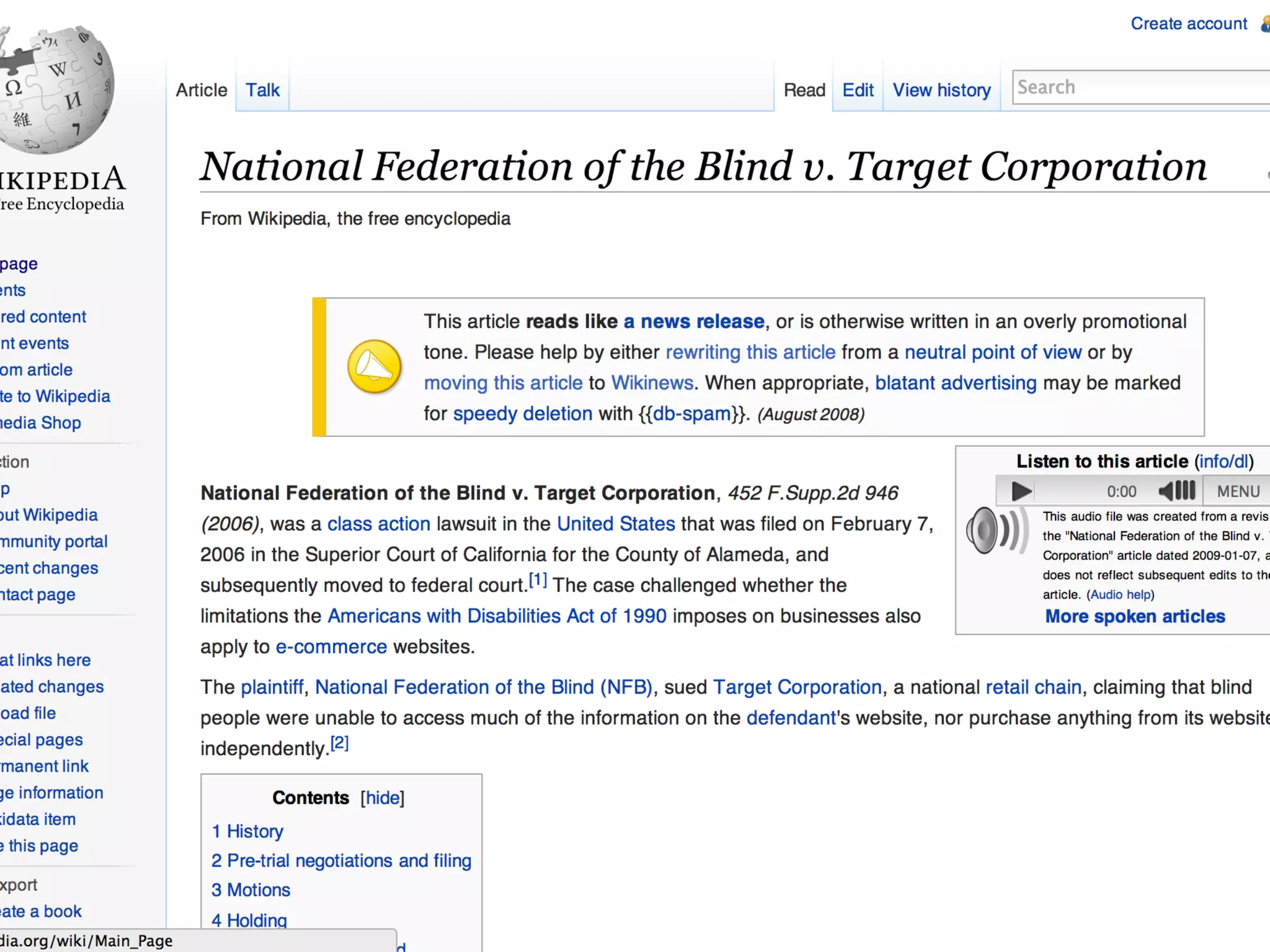Hide the Contents table

pos(382,798)
